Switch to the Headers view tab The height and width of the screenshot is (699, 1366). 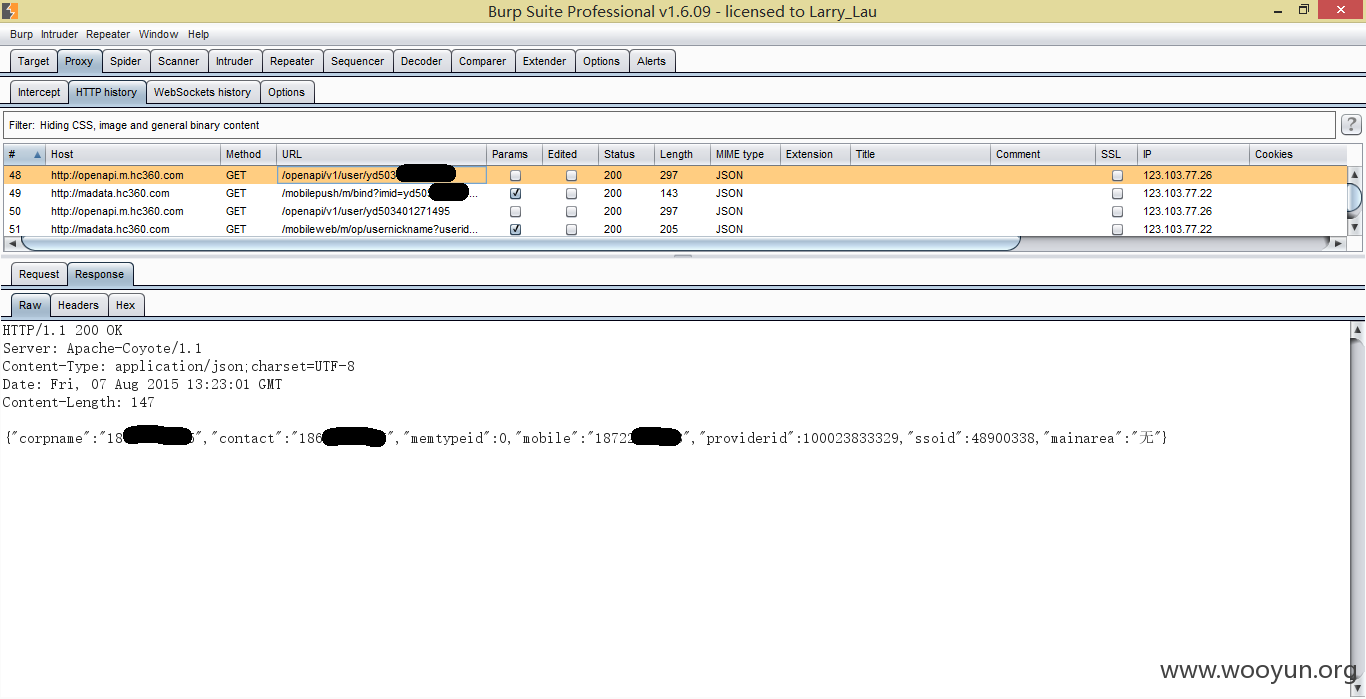(78, 305)
